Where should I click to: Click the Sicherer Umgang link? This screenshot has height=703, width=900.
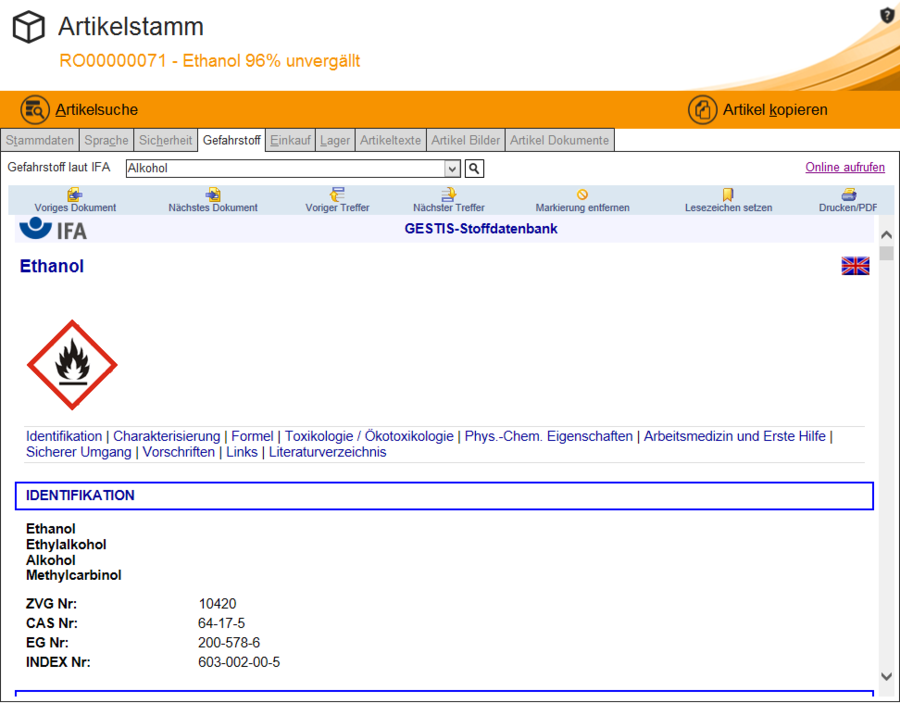coord(79,452)
